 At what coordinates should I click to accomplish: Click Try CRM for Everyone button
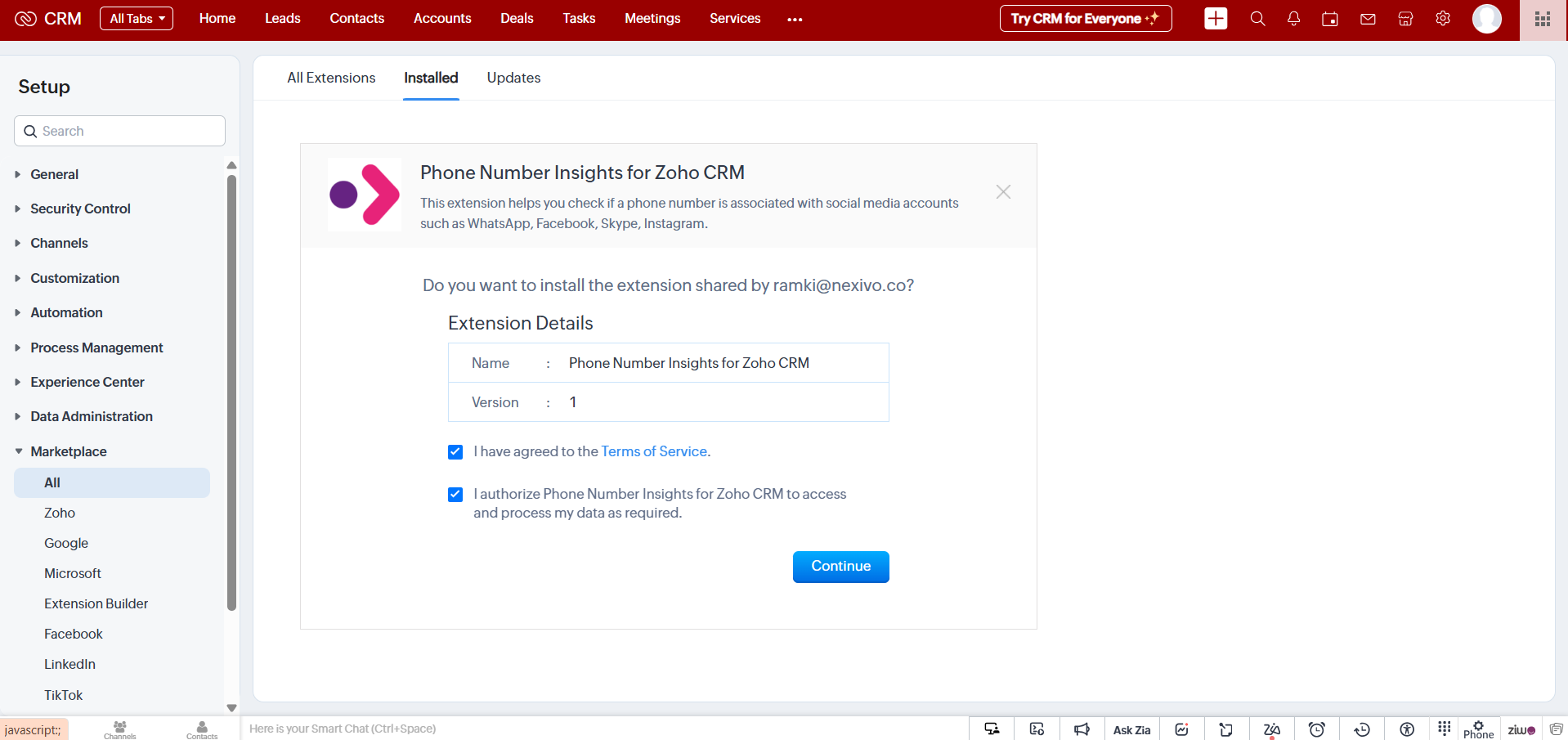[1086, 18]
